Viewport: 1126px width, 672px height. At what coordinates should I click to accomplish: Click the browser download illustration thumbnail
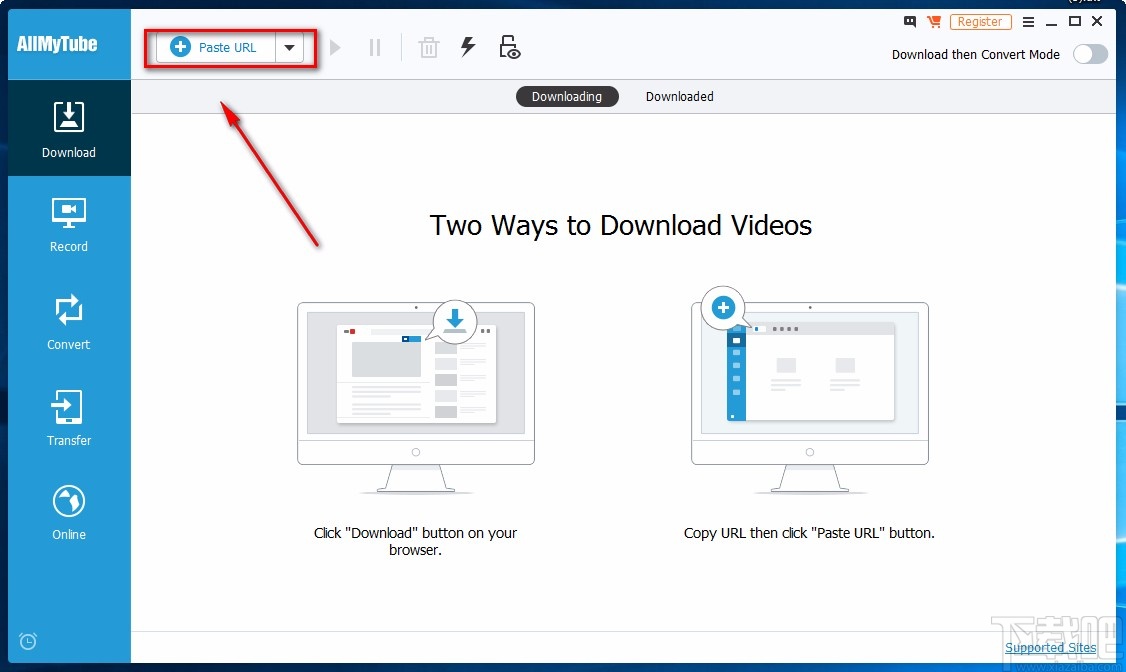pos(416,397)
